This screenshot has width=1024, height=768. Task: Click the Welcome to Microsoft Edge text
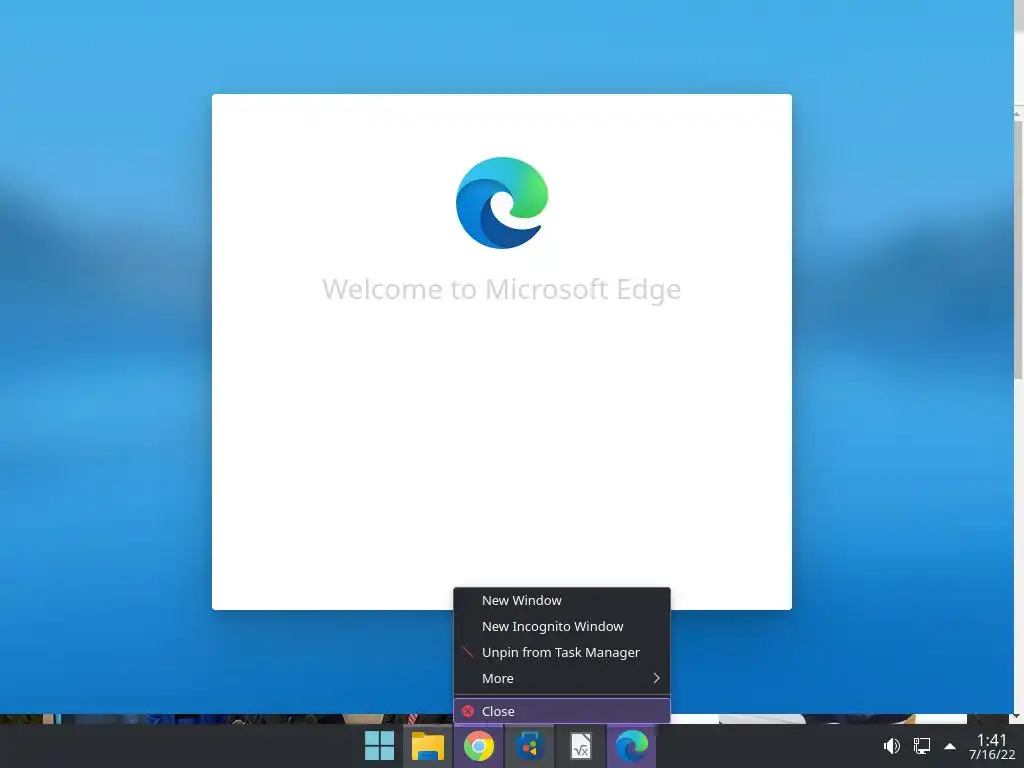(502, 289)
